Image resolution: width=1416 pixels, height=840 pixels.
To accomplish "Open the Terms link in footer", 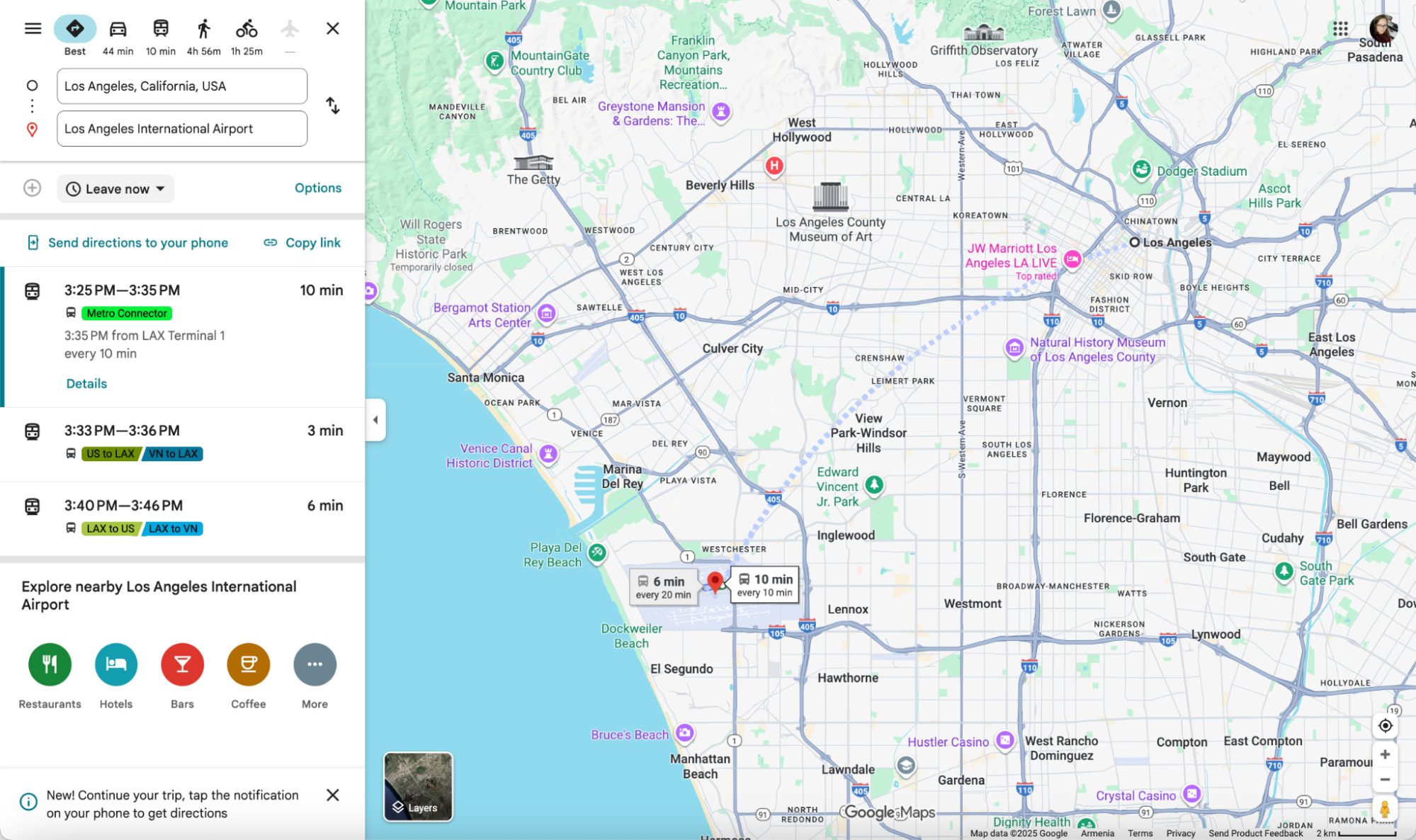I will pyautogui.click(x=1140, y=833).
